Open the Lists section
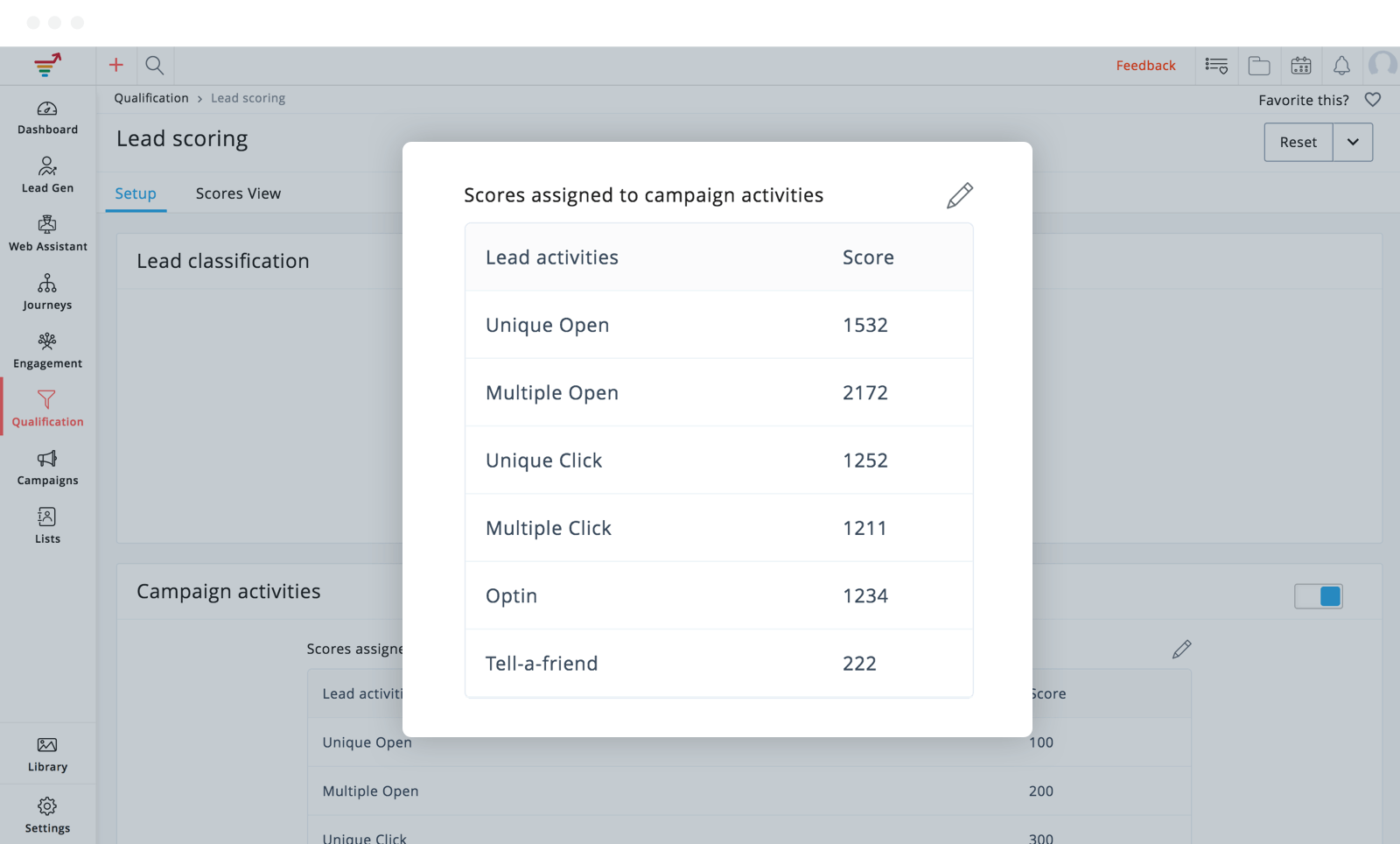This screenshot has width=1400, height=844. coord(47,525)
